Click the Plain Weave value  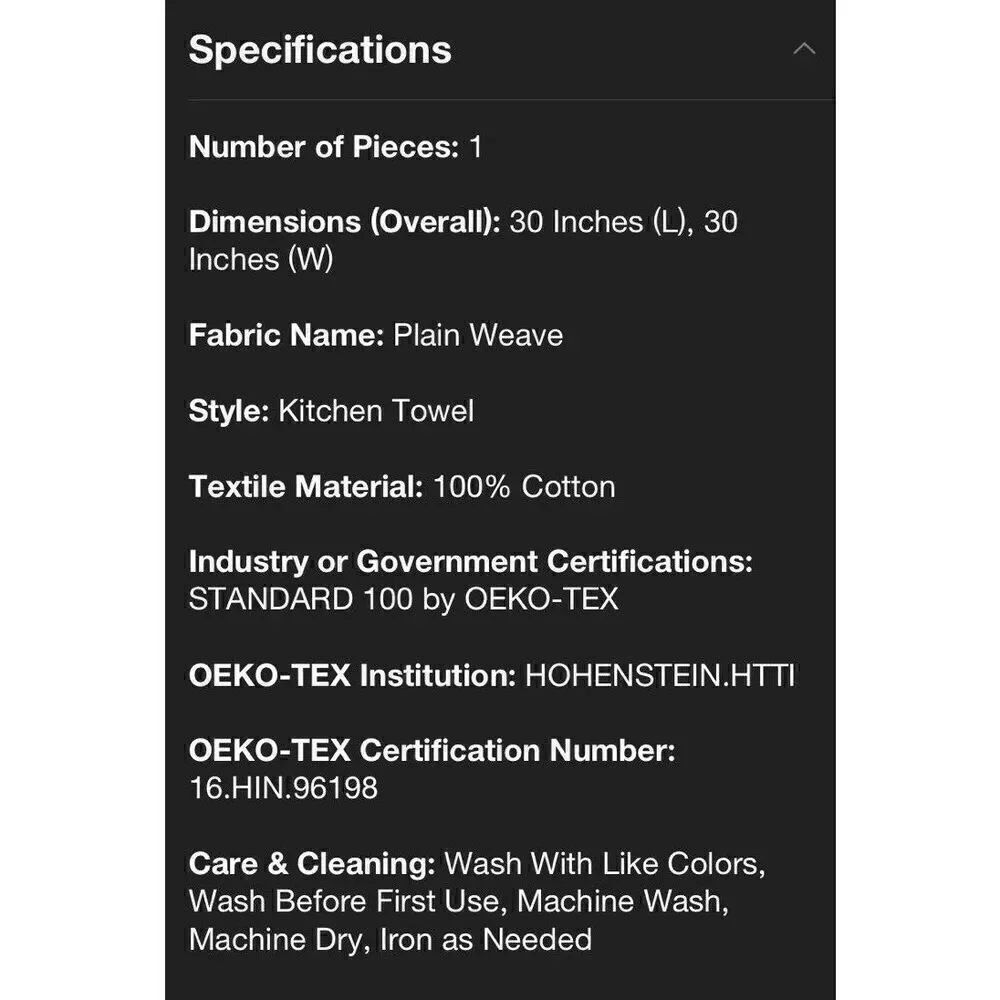pos(478,335)
